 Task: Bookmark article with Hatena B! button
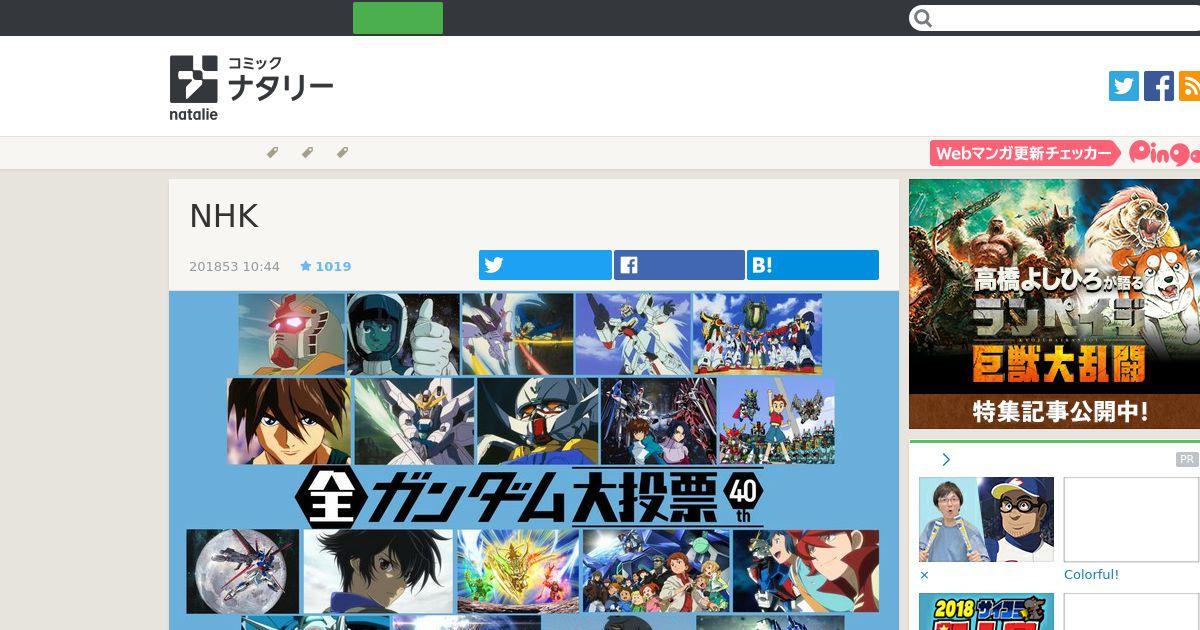pos(813,265)
